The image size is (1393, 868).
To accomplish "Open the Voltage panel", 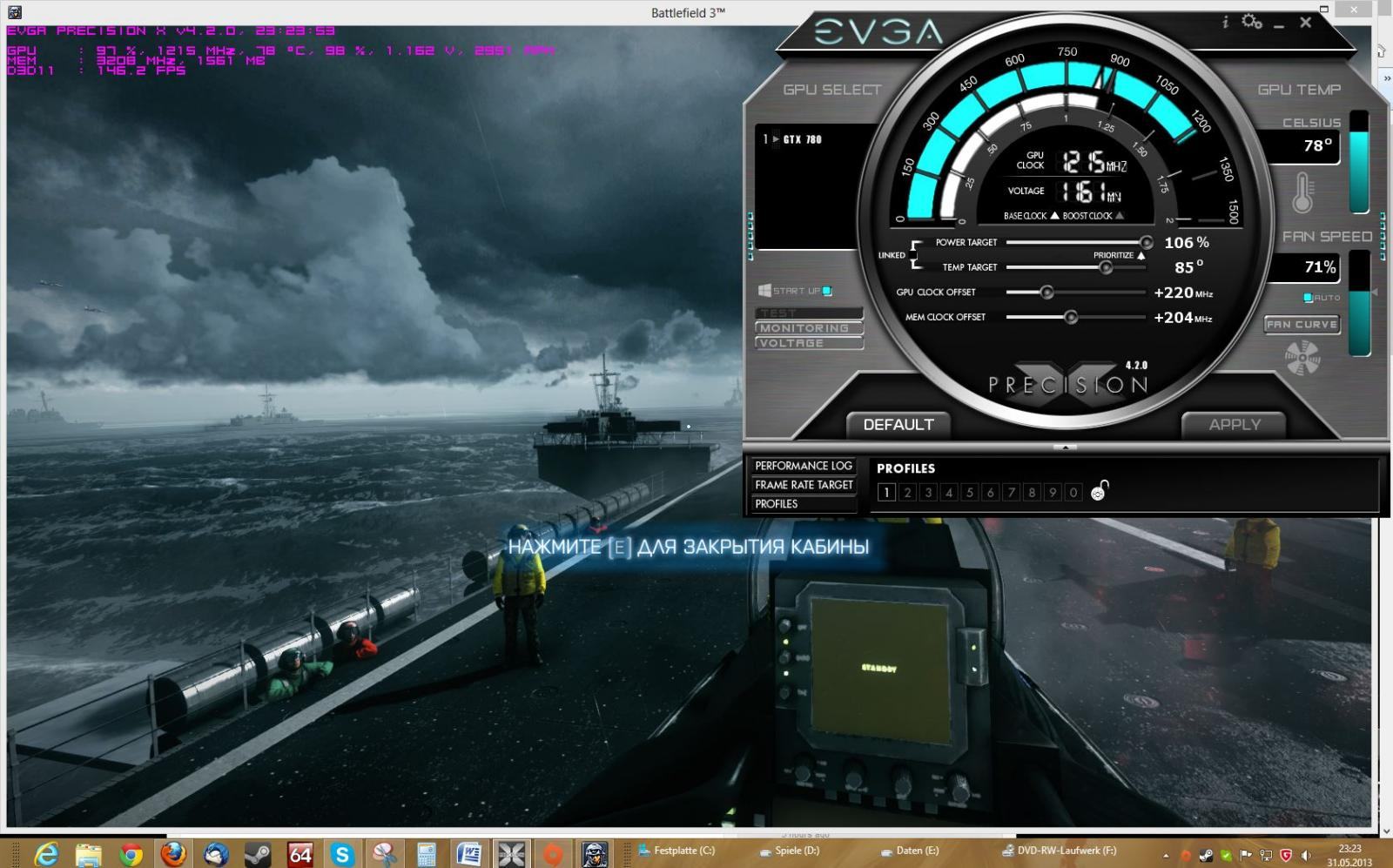I will [x=809, y=343].
